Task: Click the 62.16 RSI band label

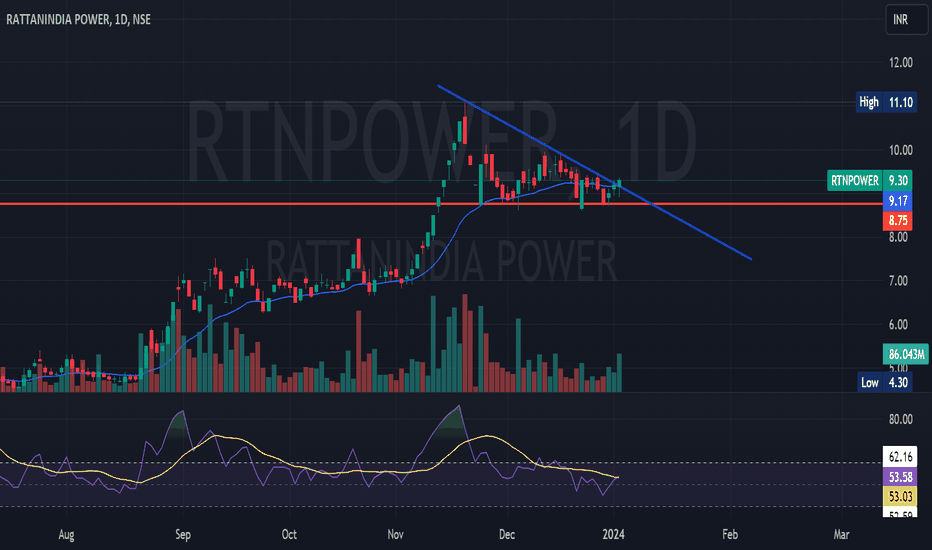Action: click(x=900, y=457)
